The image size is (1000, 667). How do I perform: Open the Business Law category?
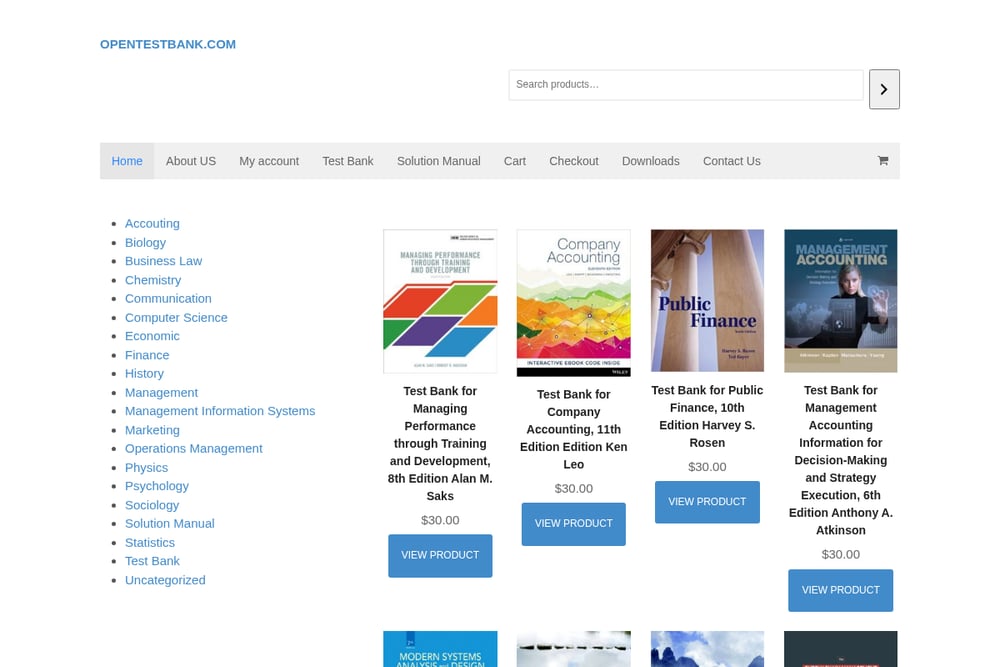(x=163, y=261)
